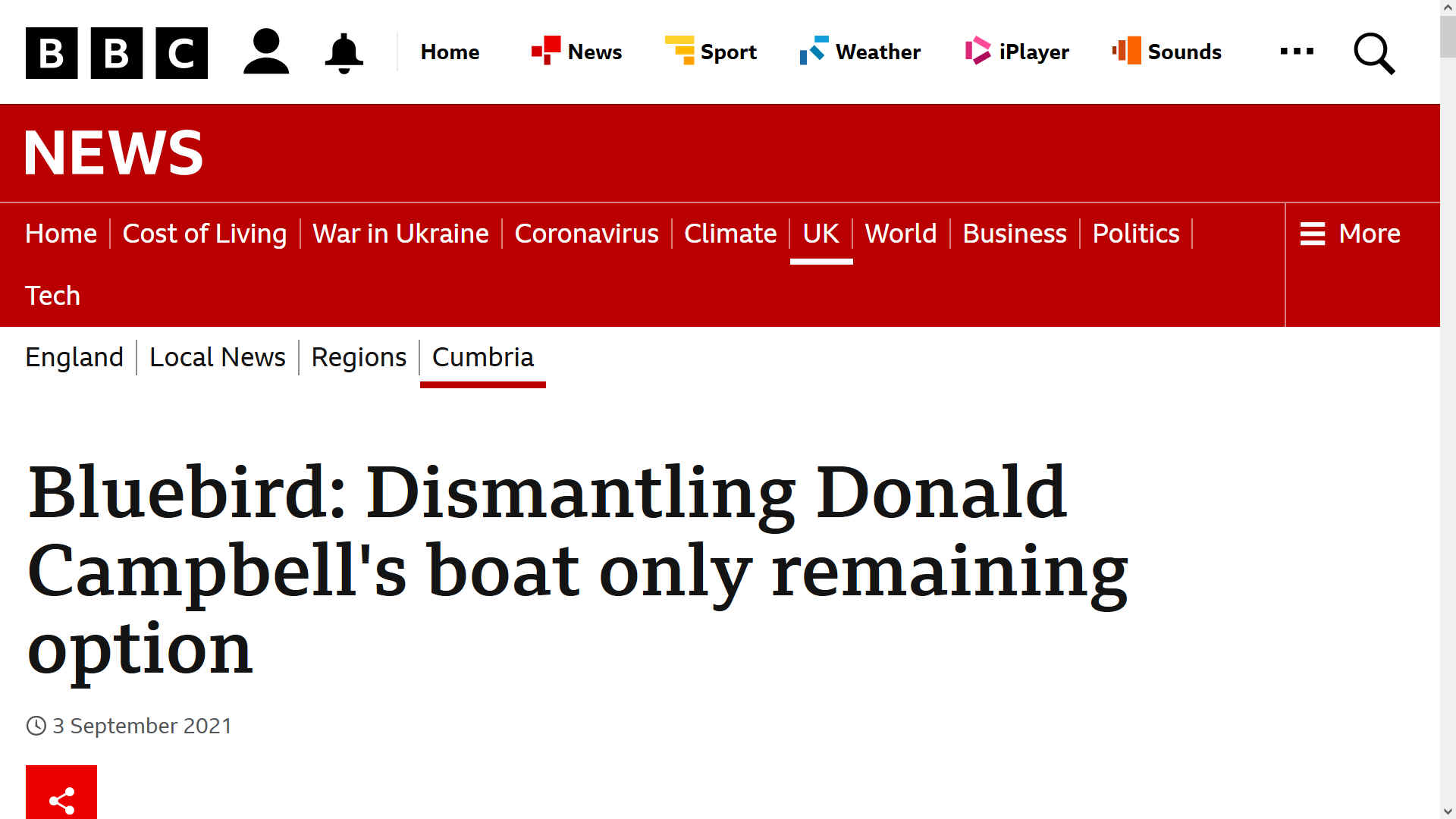Click the scrollbar down arrow

tap(1448, 811)
